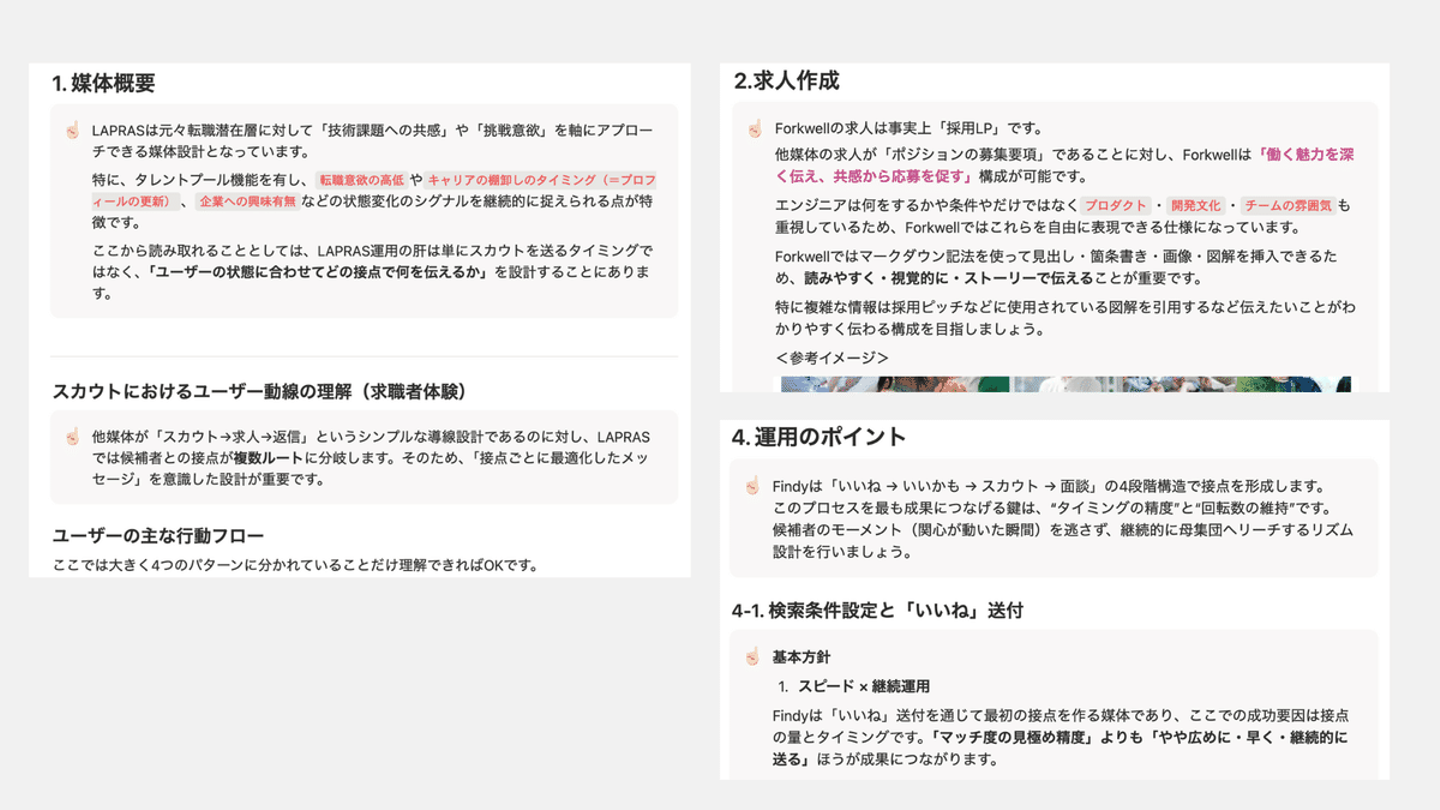Click the プロダクト highlighted tag
The width and height of the screenshot is (1440, 810).
[x=1116, y=206]
